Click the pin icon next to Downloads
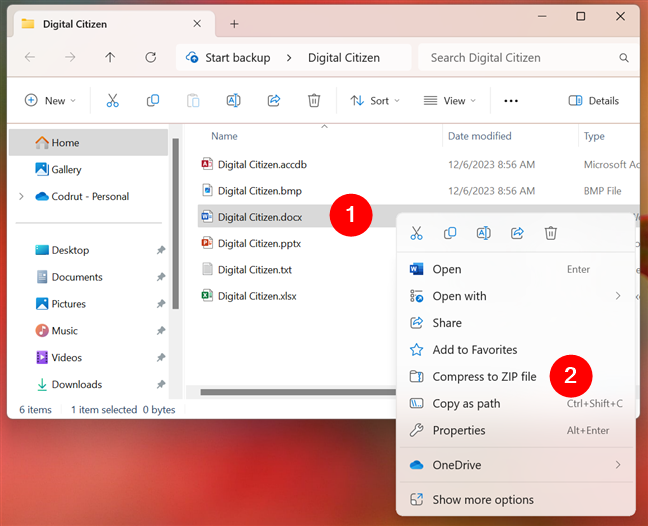 pyautogui.click(x=161, y=384)
